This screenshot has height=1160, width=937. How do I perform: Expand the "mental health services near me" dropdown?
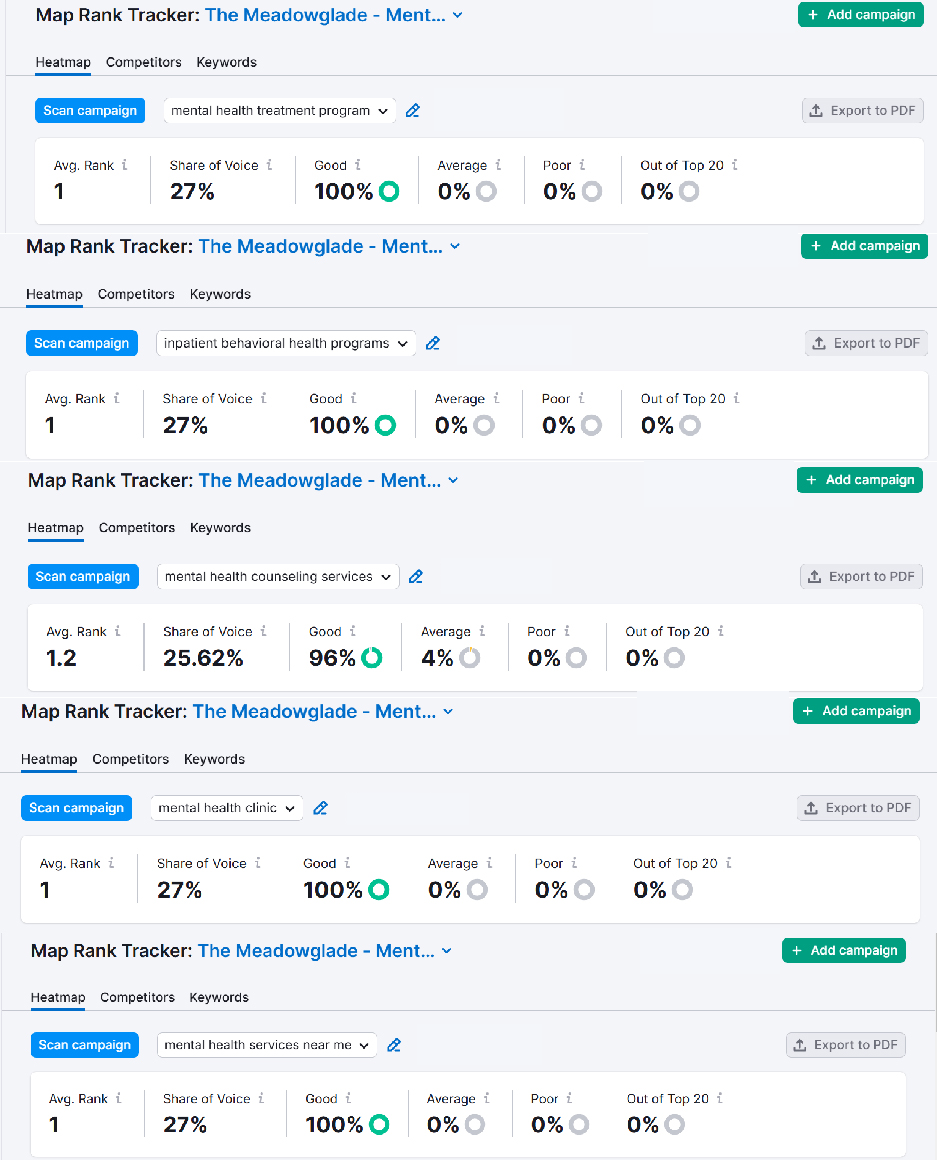coord(267,1045)
